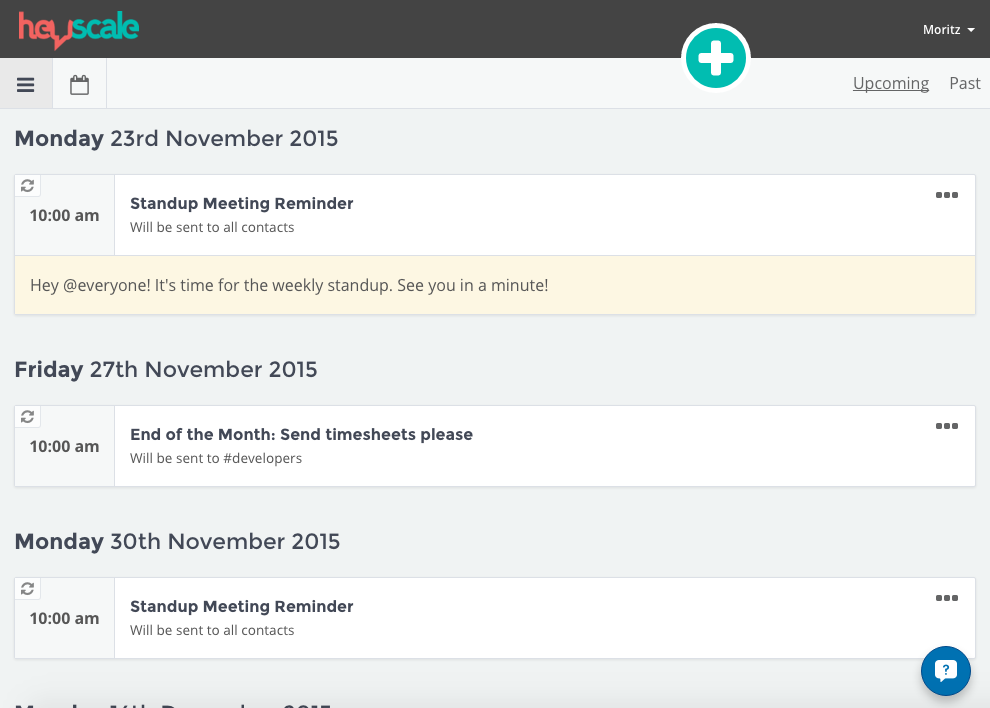Switch to the list view icon

26,85
